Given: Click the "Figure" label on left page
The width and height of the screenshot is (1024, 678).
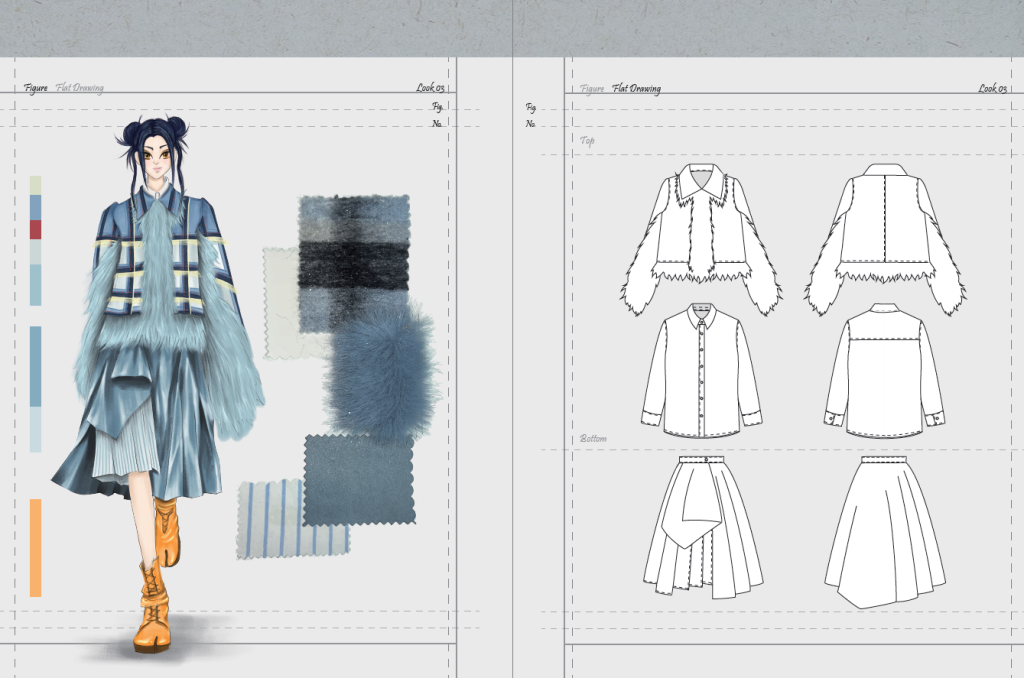Looking at the screenshot, I should (36, 88).
